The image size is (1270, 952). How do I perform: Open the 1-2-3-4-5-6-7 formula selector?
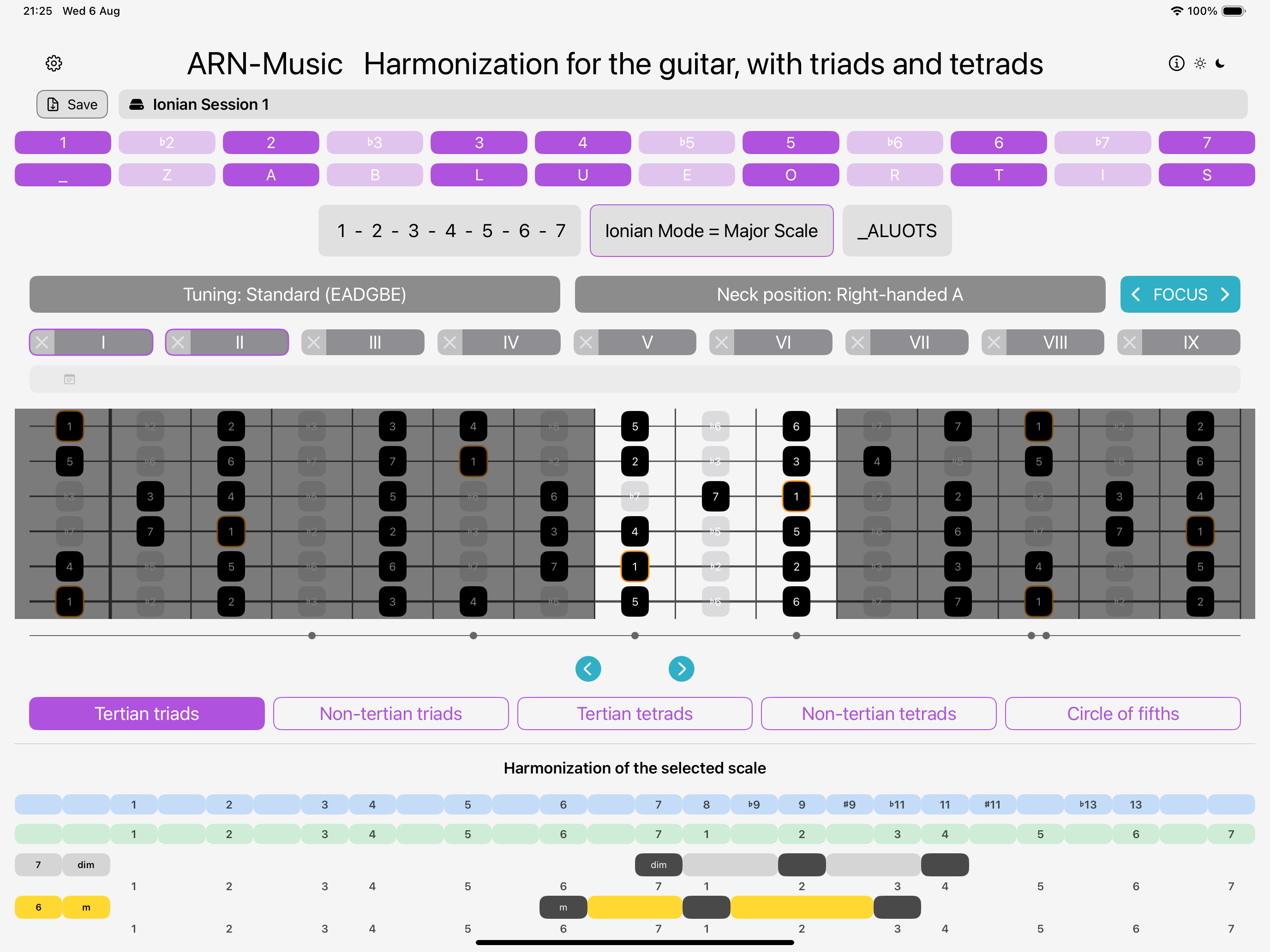(x=449, y=231)
